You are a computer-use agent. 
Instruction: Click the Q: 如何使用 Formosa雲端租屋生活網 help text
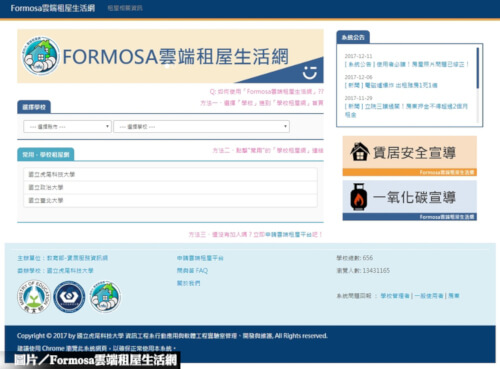point(266,91)
